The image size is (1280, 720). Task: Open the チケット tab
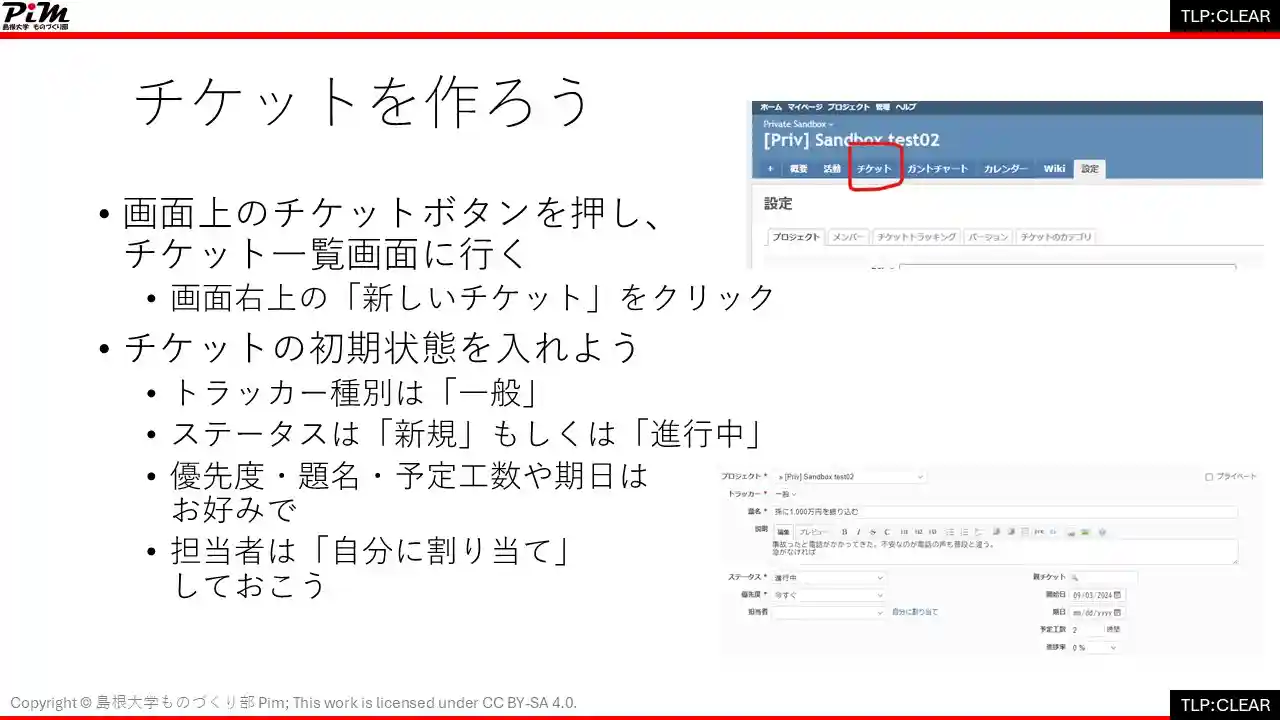tap(874, 169)
